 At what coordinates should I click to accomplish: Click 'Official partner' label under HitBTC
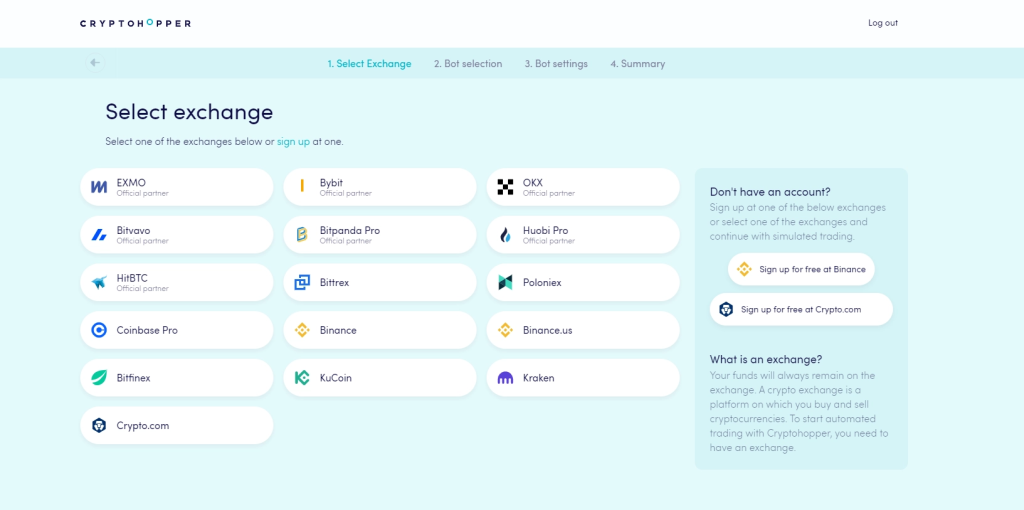click(x=142, y=289)
